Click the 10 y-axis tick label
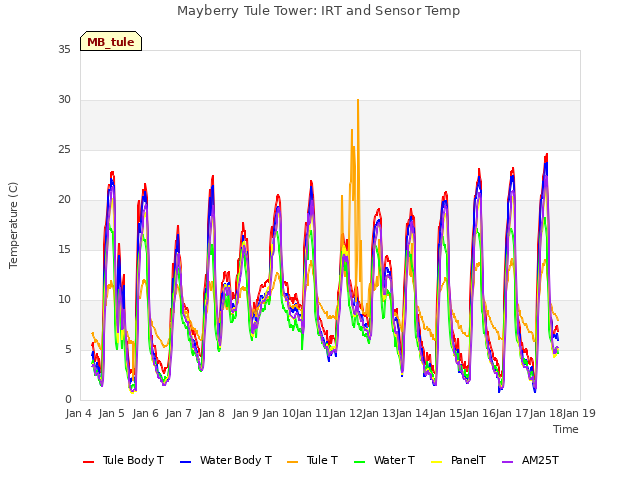640x480 pixels. click(x=64, y=300)
